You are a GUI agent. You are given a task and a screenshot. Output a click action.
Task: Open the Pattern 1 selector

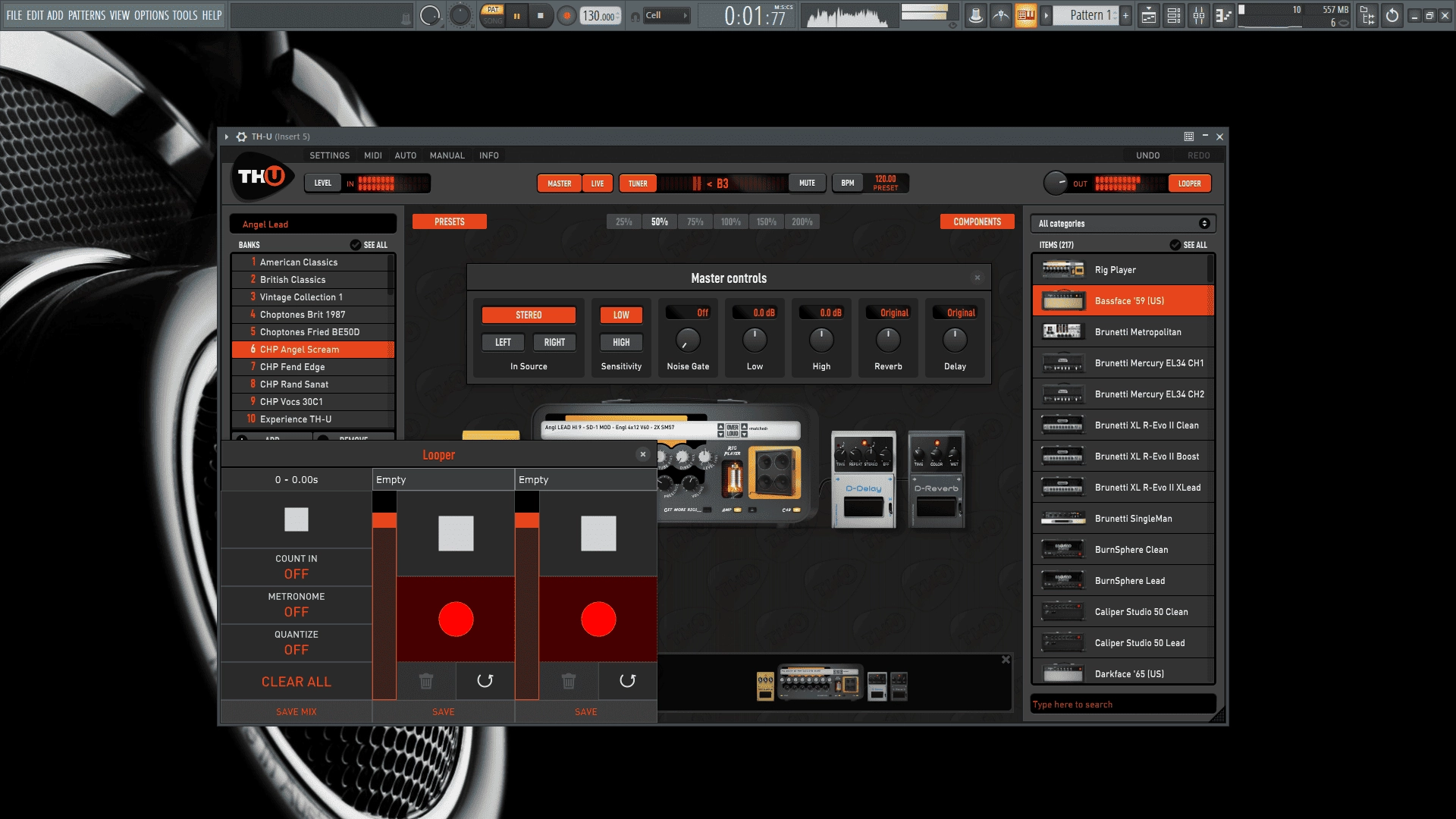(1087, 15)
